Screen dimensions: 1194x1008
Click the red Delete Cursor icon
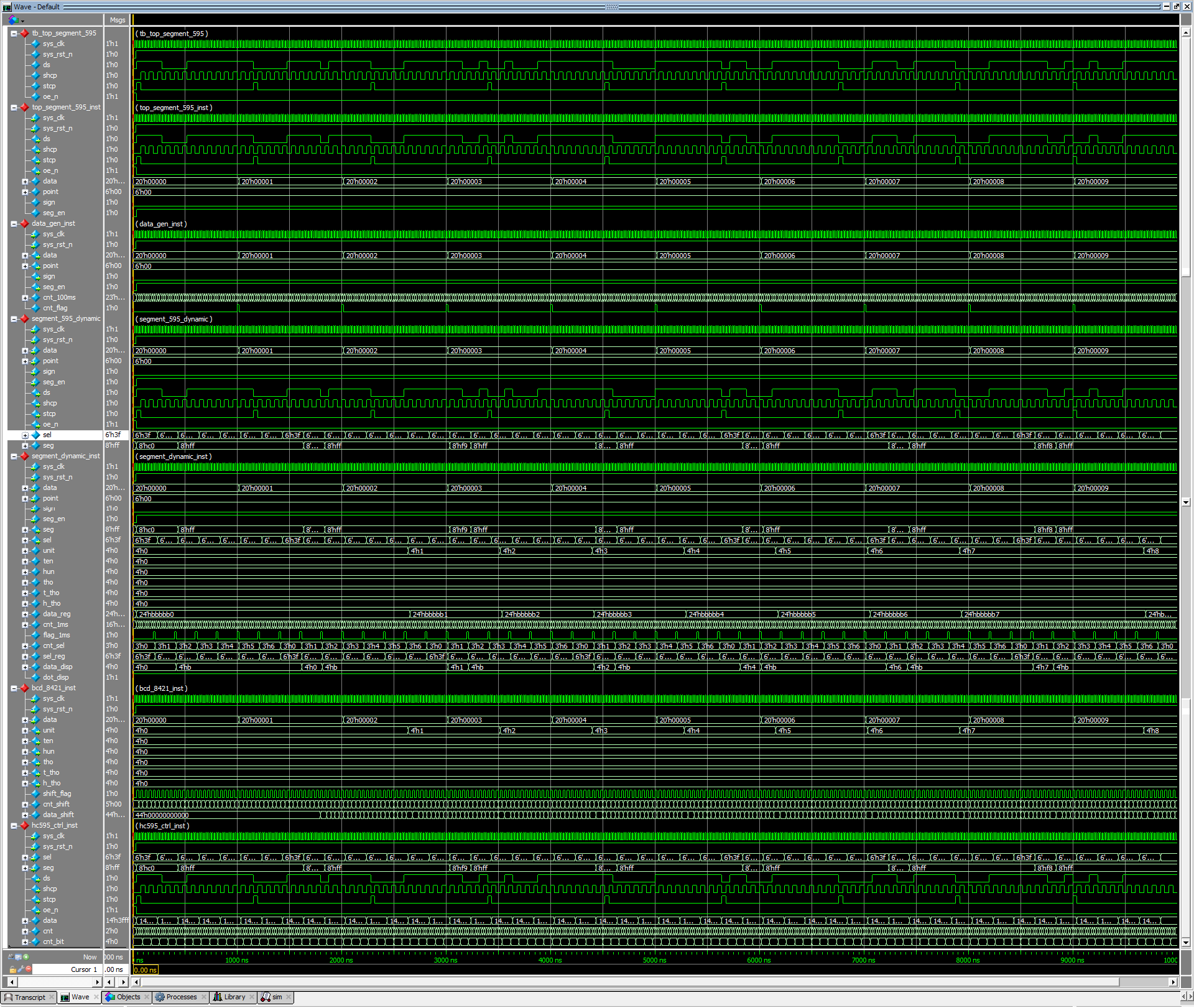coord(29,969)
